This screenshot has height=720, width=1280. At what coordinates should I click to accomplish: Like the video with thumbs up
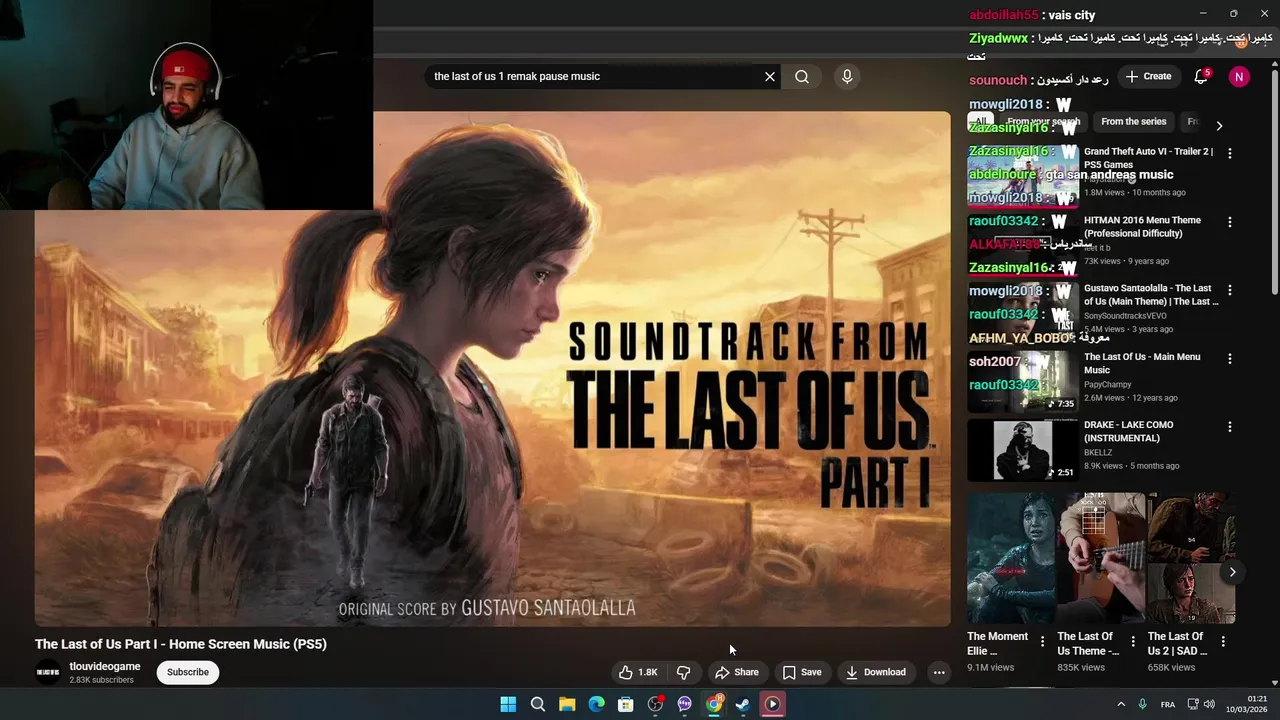point(638,672)
